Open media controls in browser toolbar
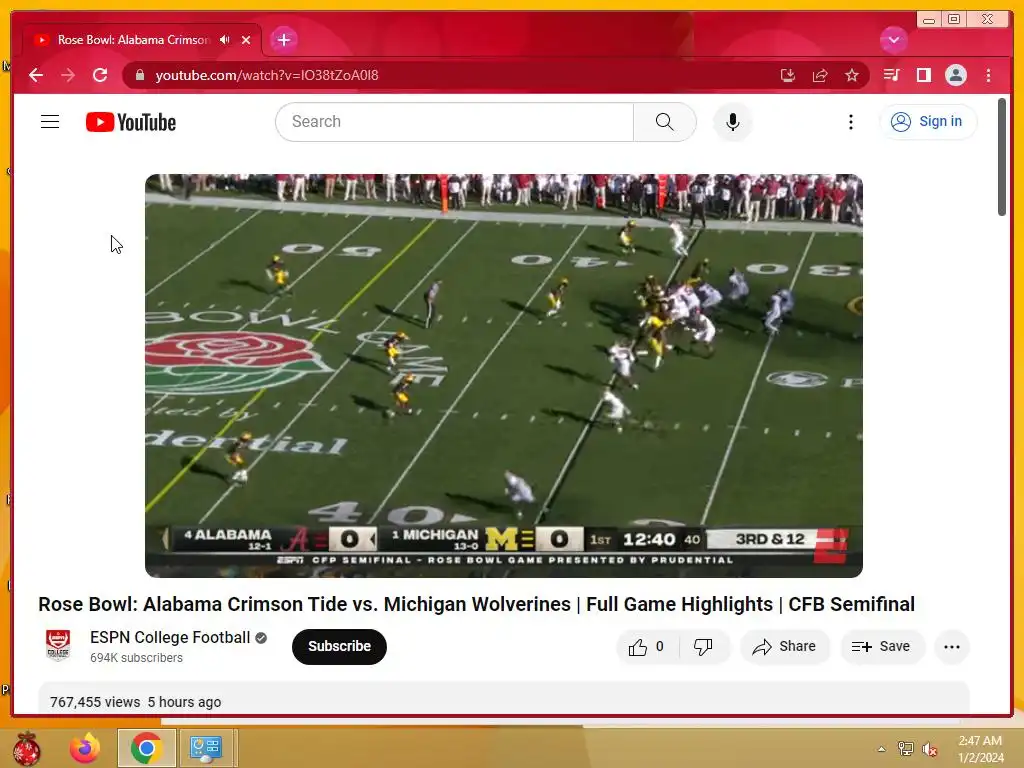This screenshot has width=1024, height=768. tap(891, 75)
